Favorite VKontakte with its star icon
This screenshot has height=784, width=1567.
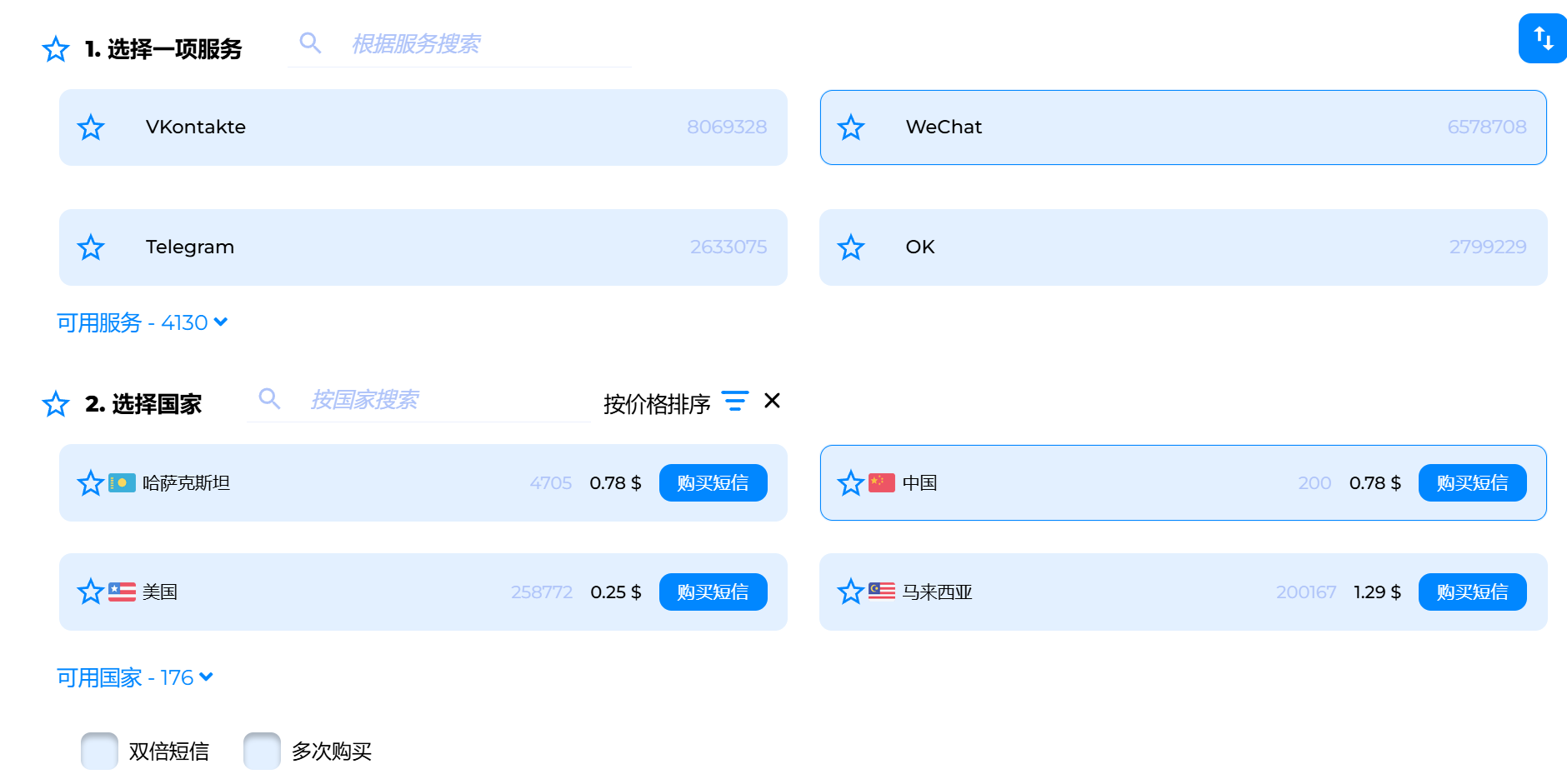pyautogui.click(x=91, y=127)
